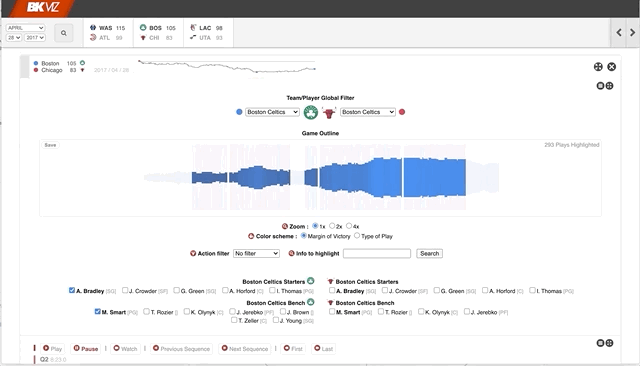
Task: Check T. Zeller in left bench
Action: coord(234,320)
